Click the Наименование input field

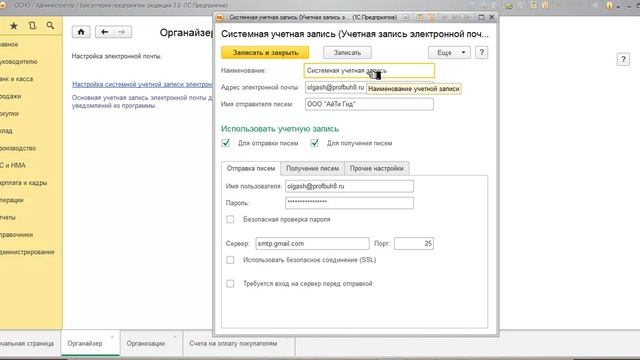pos(369,71)
